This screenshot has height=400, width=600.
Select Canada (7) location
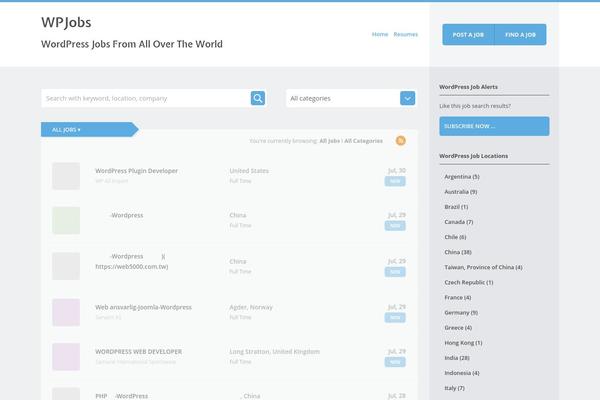click(459, 222)
